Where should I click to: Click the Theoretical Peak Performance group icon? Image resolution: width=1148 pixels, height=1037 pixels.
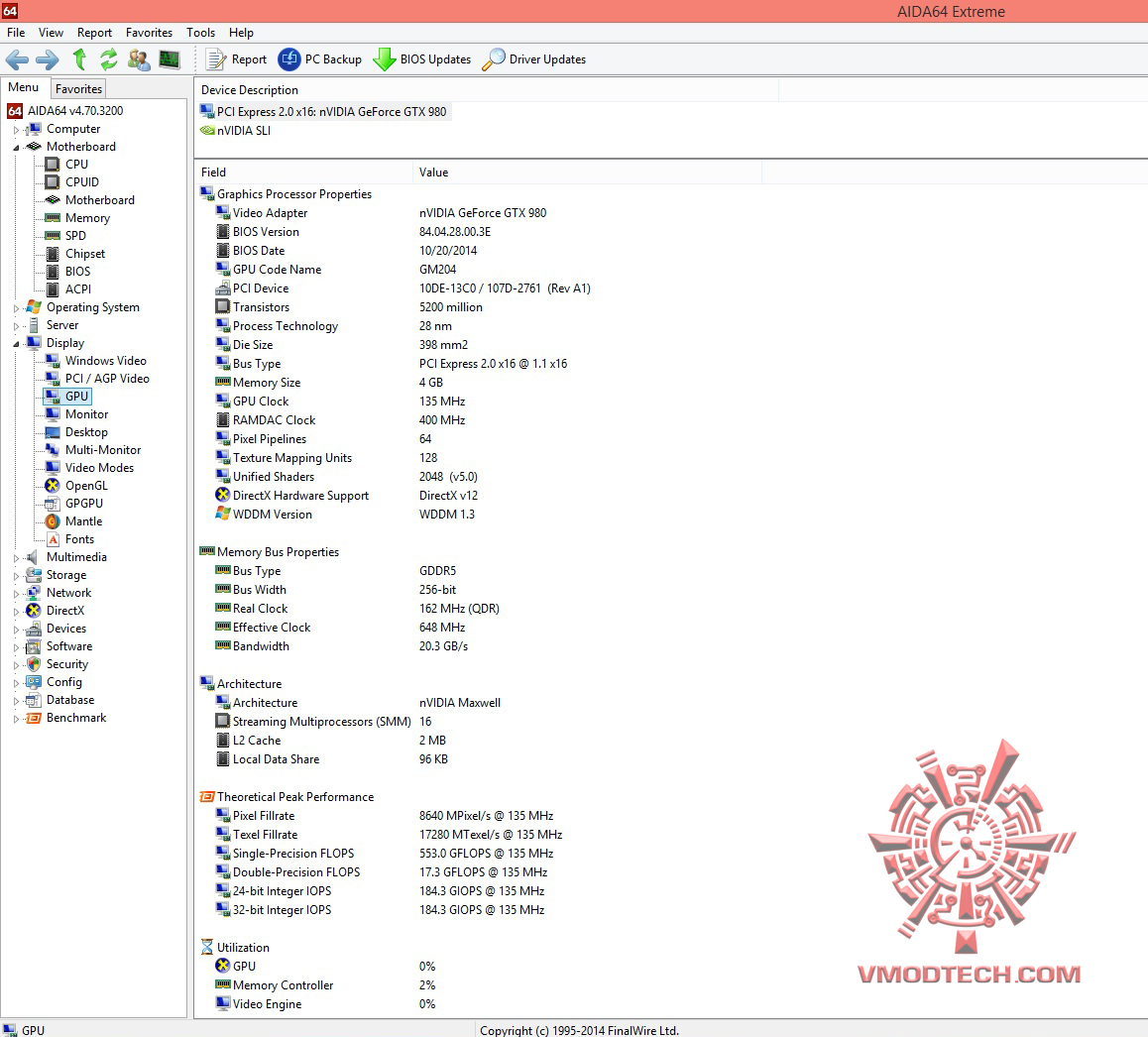pyautogui.click(x=207, y=797)
